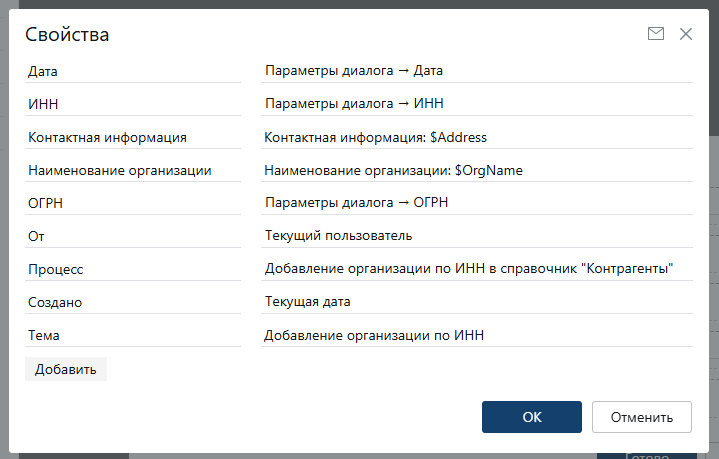The image size is (719, 459).
Task: Click the Отменить button
Action: click(x=641, y=417)
